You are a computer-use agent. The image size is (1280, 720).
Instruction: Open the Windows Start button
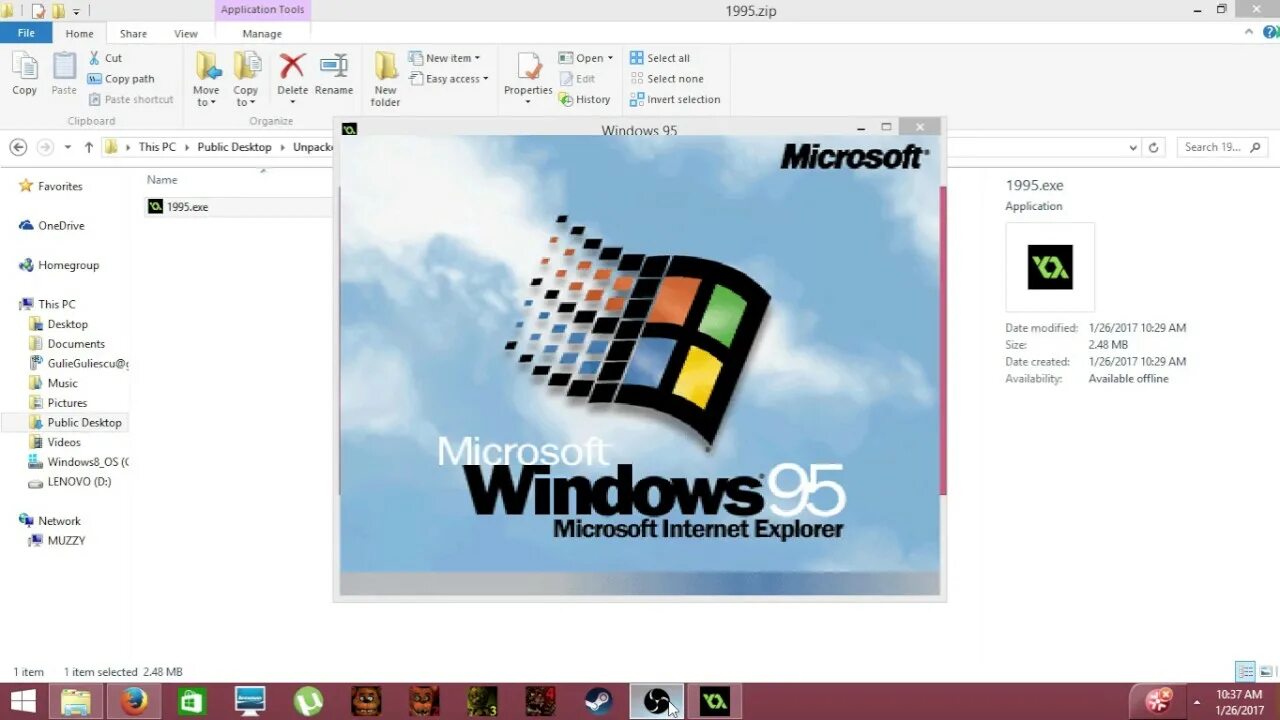[x=24, y=701]
